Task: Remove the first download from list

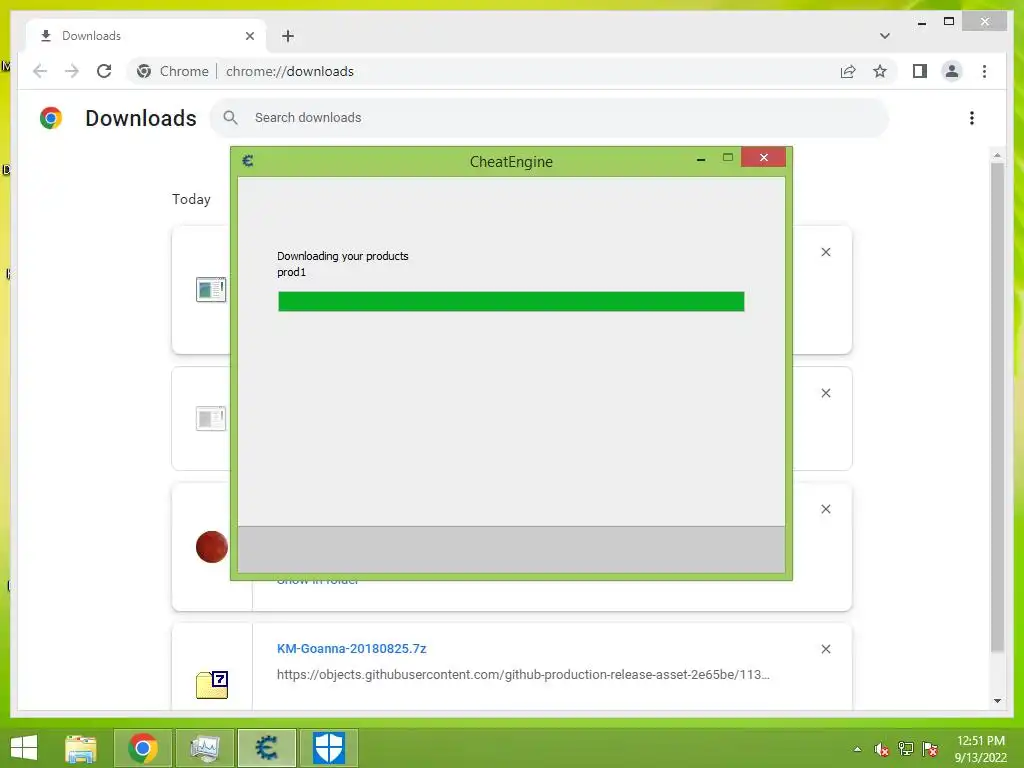Action: click(x=825, y=252)
